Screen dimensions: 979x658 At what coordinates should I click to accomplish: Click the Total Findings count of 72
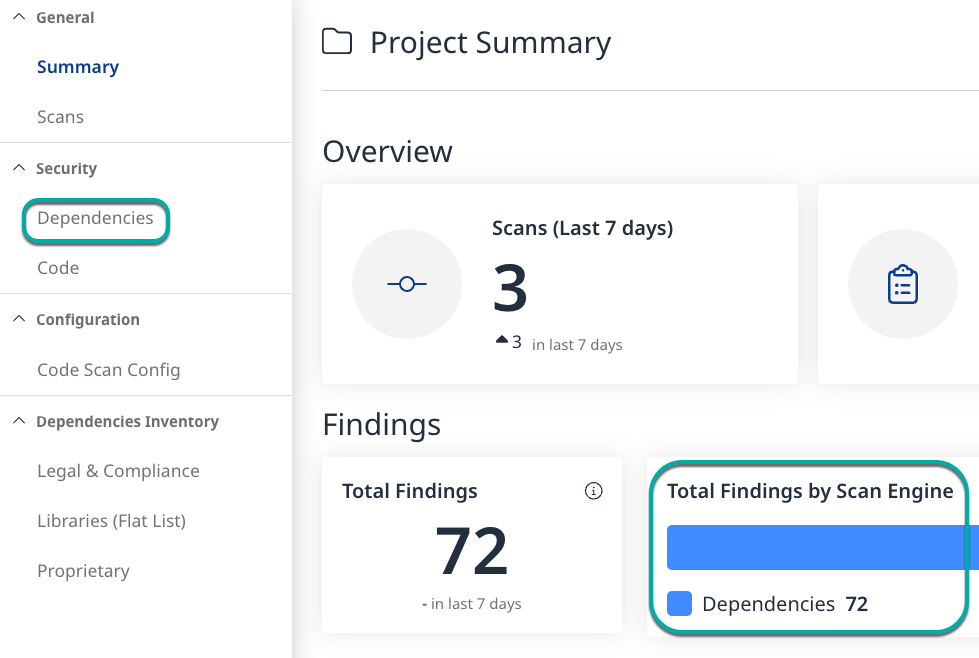(472, 550)
